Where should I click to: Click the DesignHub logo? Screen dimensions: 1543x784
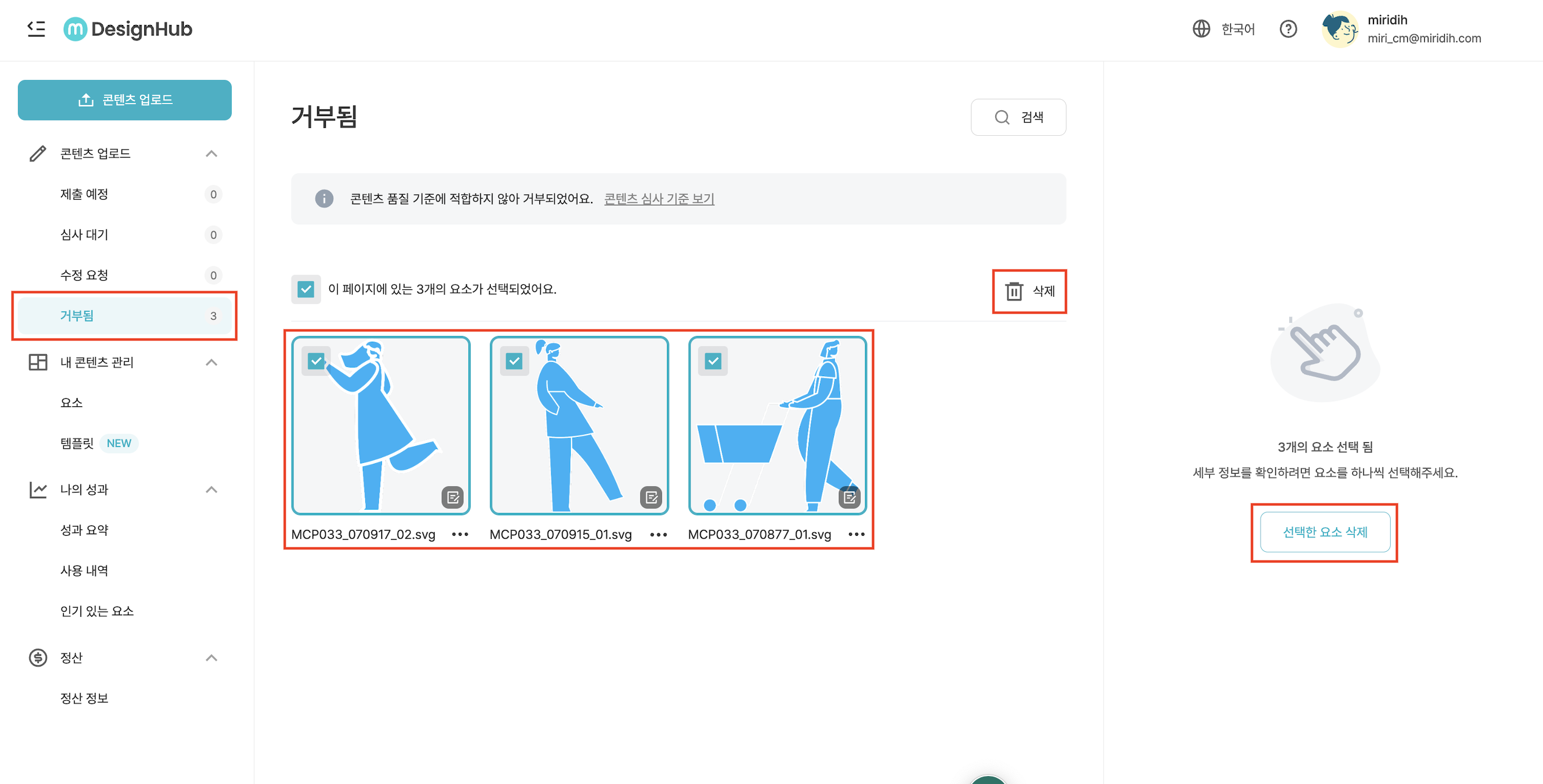tap(128, 29)
